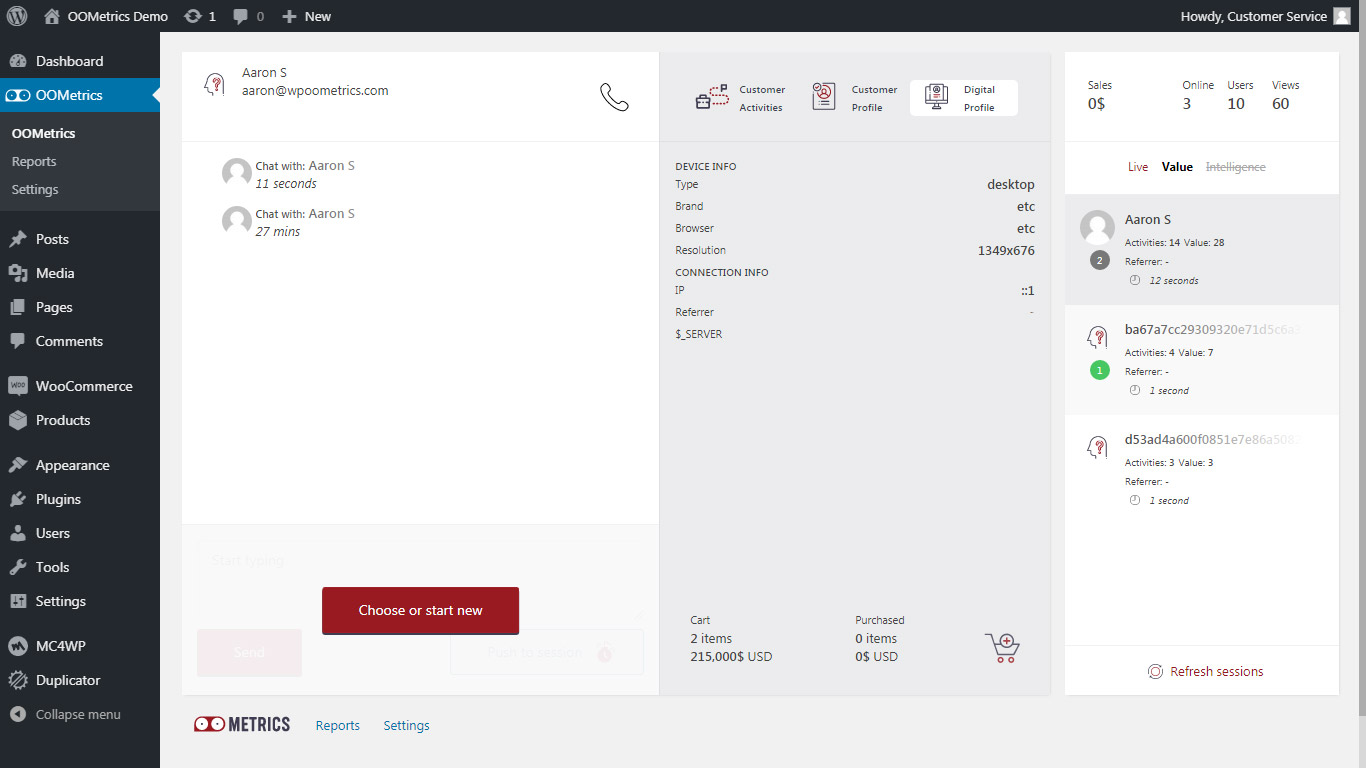Switch to Customer Activities tab
Screen dimensions: 1366x768
click(x=740, y=98)
